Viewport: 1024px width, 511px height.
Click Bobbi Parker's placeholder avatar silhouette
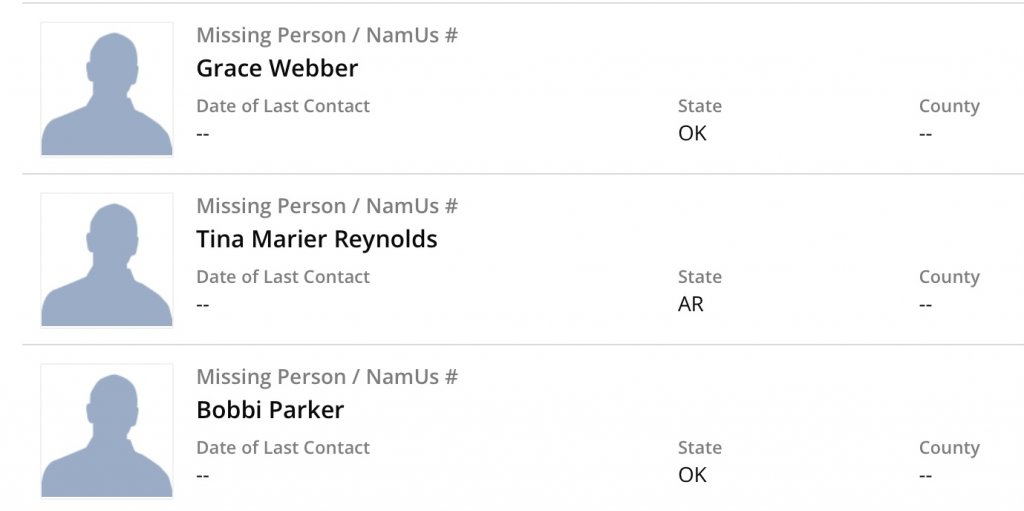(x=106, y=431)
